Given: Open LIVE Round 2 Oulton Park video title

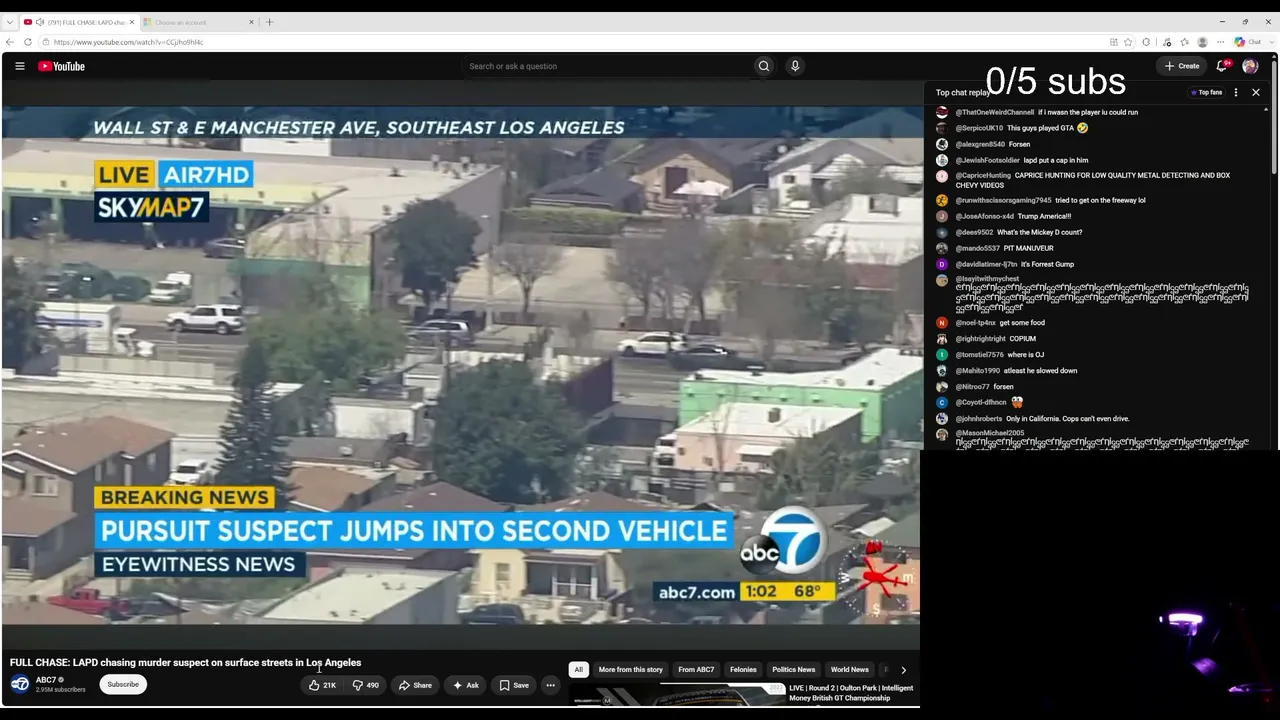Looking at the screenshot, I should point(851,693).
